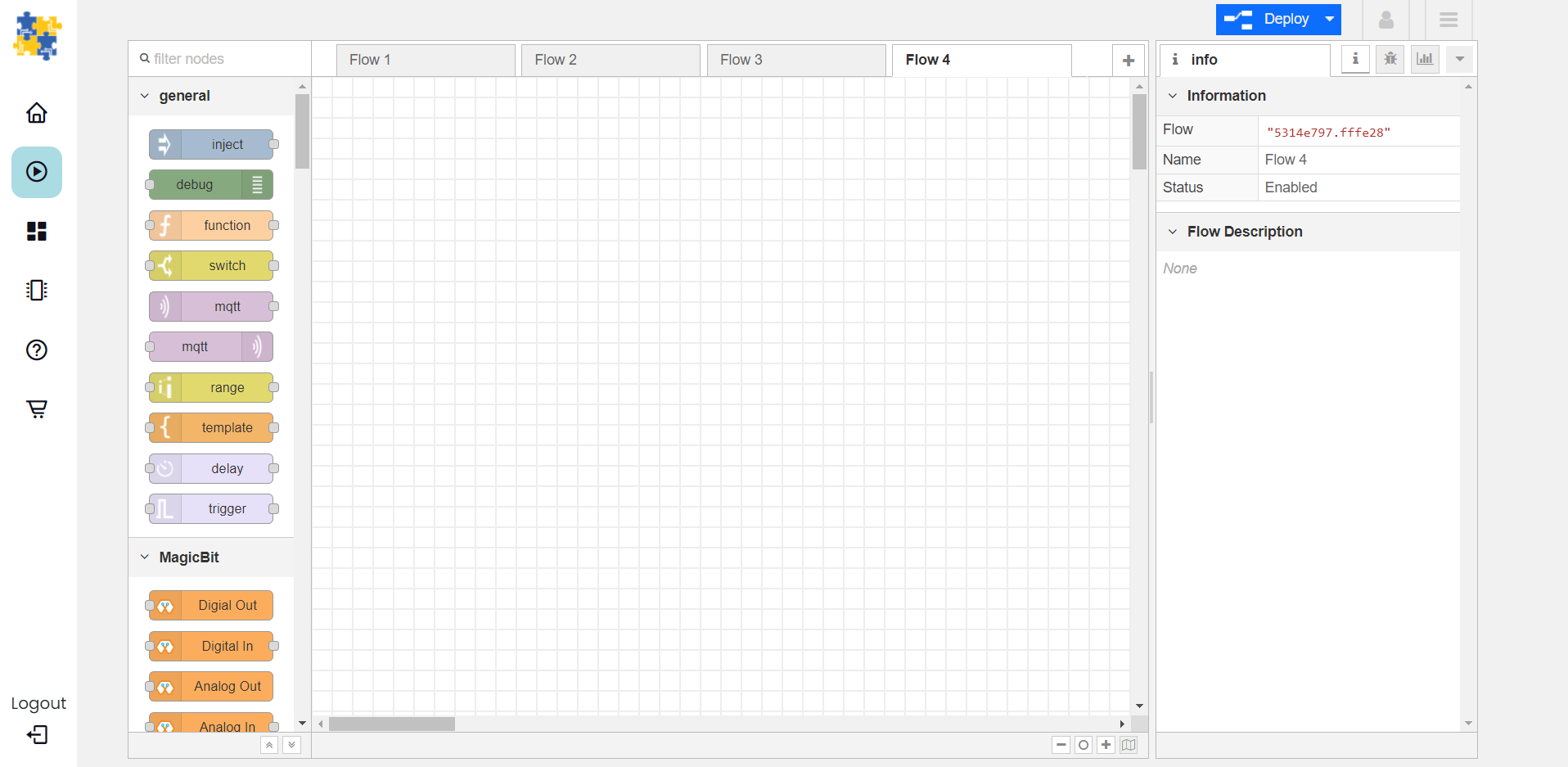Viewport: 1568px width, 767px height.
Task: Click the Name value Flow 4
Action: pos(1286,160)
